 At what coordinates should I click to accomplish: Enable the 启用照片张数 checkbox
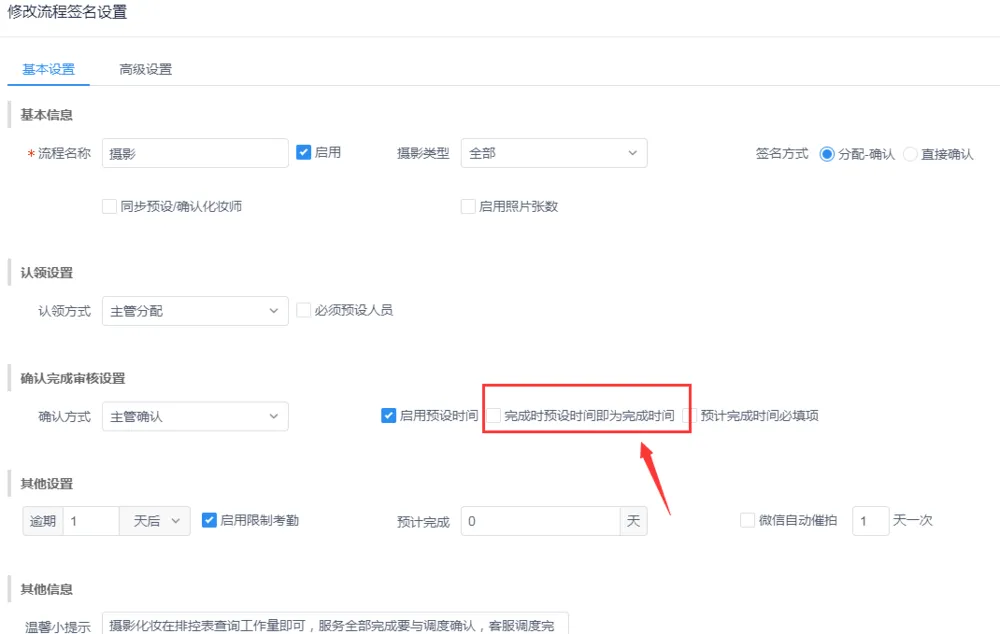click(x=468, y=206)
